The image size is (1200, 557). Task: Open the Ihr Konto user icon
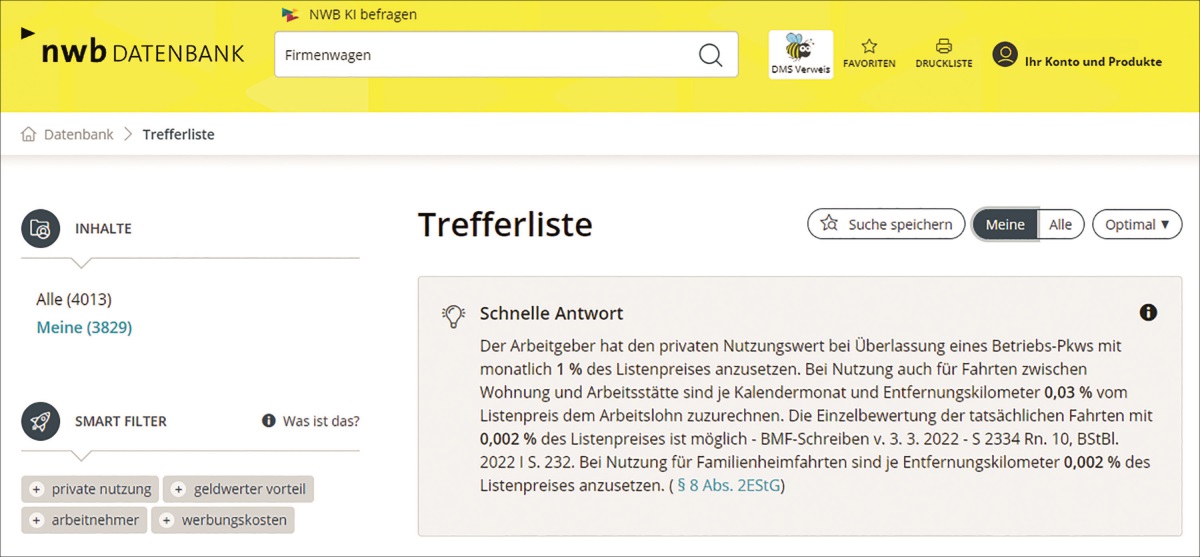(1005, 55)
